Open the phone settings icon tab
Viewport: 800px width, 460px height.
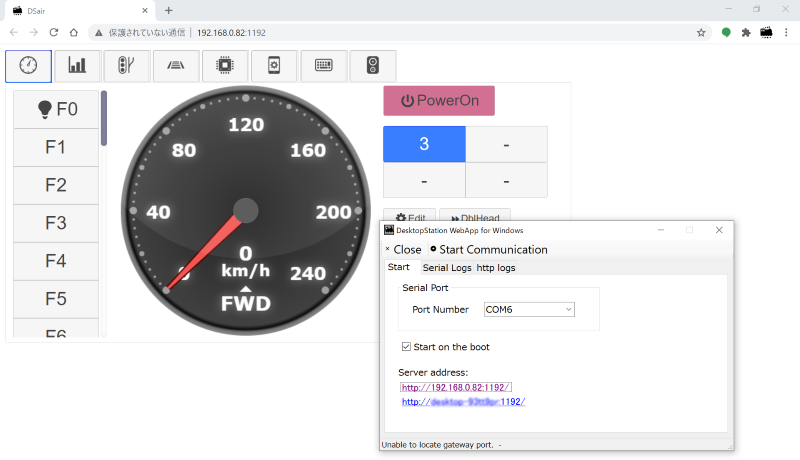274,66
